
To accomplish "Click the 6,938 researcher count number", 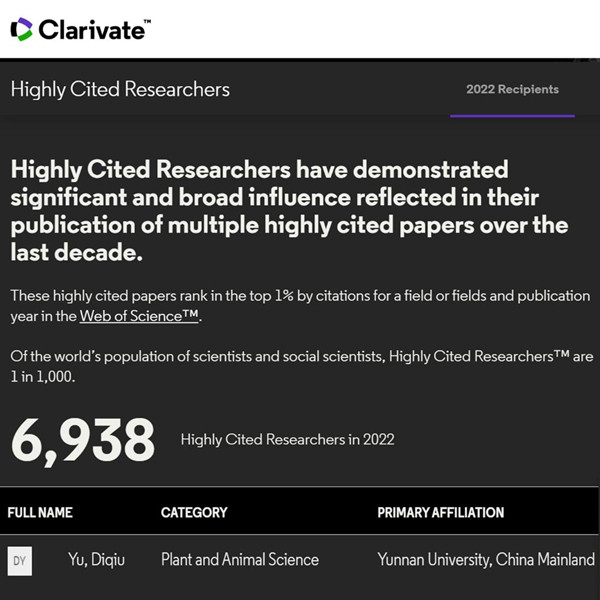I will [x=83, y=440].
